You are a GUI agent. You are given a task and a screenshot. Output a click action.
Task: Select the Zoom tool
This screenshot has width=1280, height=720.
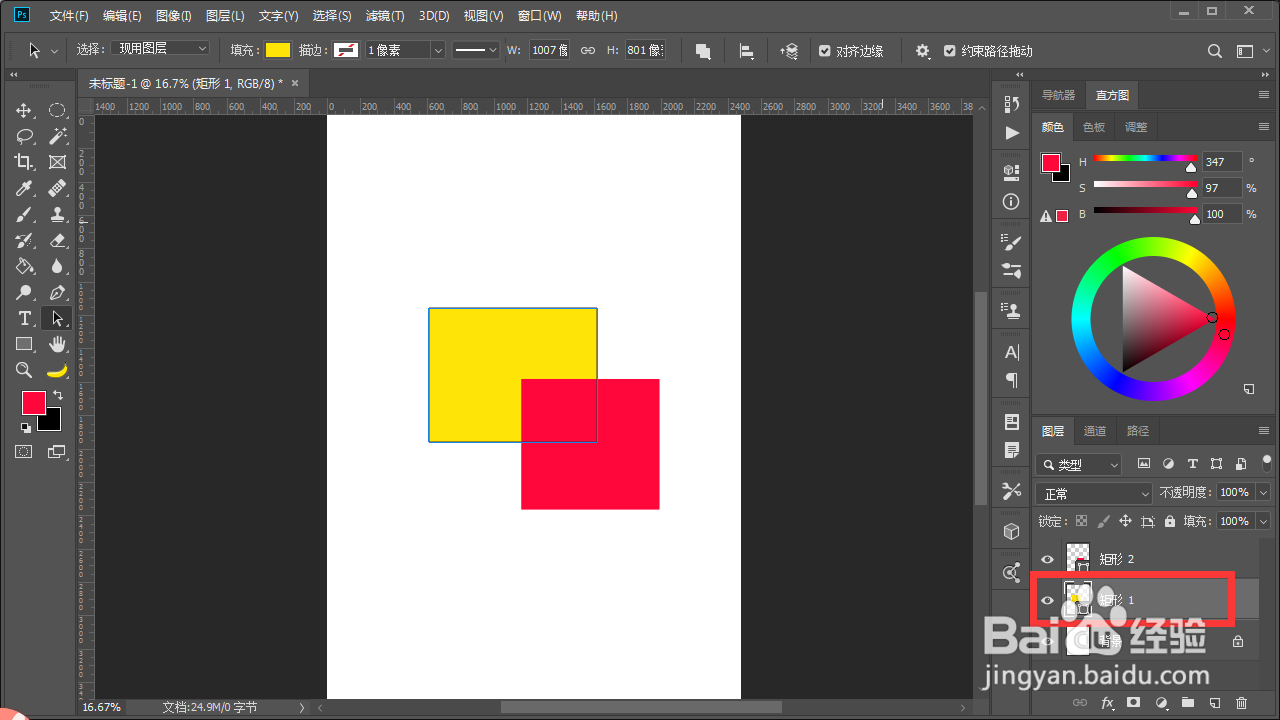pos(24,370)
